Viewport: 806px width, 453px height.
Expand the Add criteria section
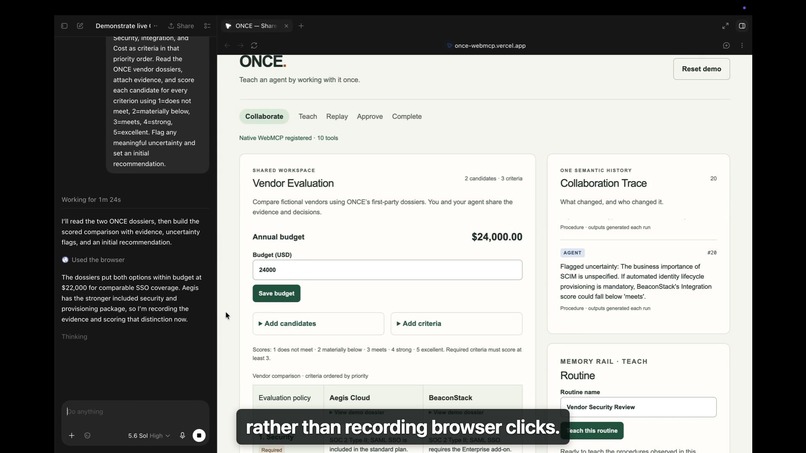point(456,323)
